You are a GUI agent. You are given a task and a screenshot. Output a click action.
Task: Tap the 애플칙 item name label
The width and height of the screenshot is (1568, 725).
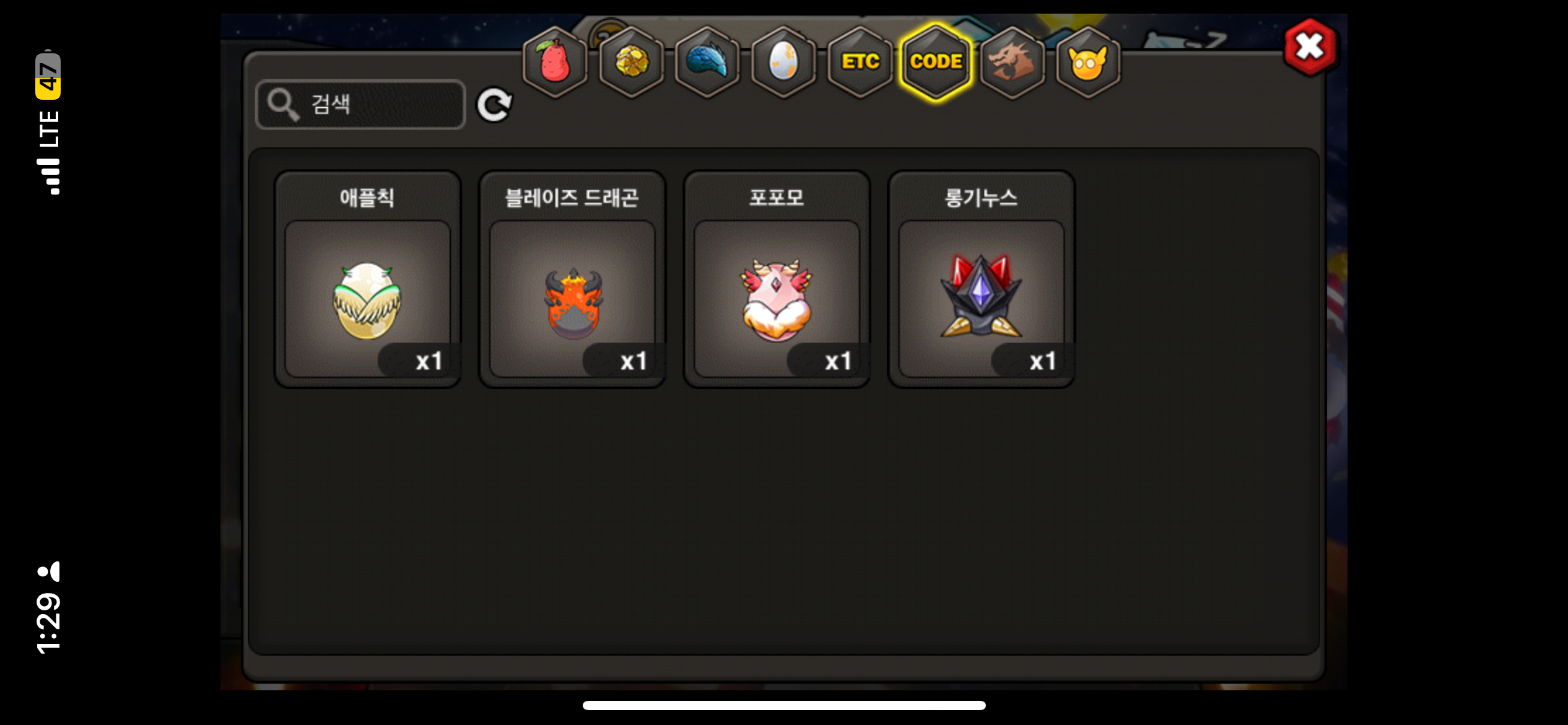pos(367,198)
